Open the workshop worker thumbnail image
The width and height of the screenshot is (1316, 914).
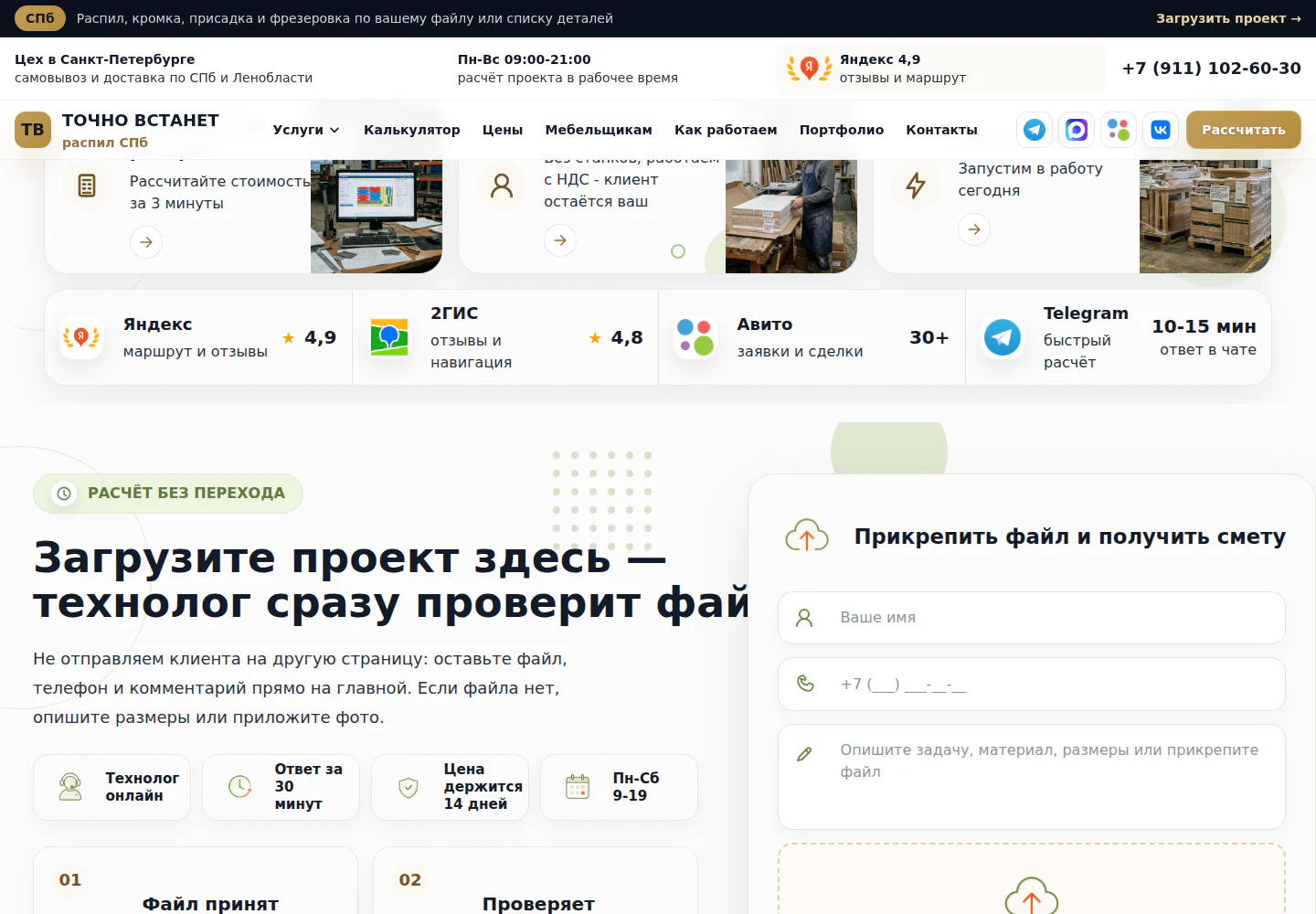791,217
